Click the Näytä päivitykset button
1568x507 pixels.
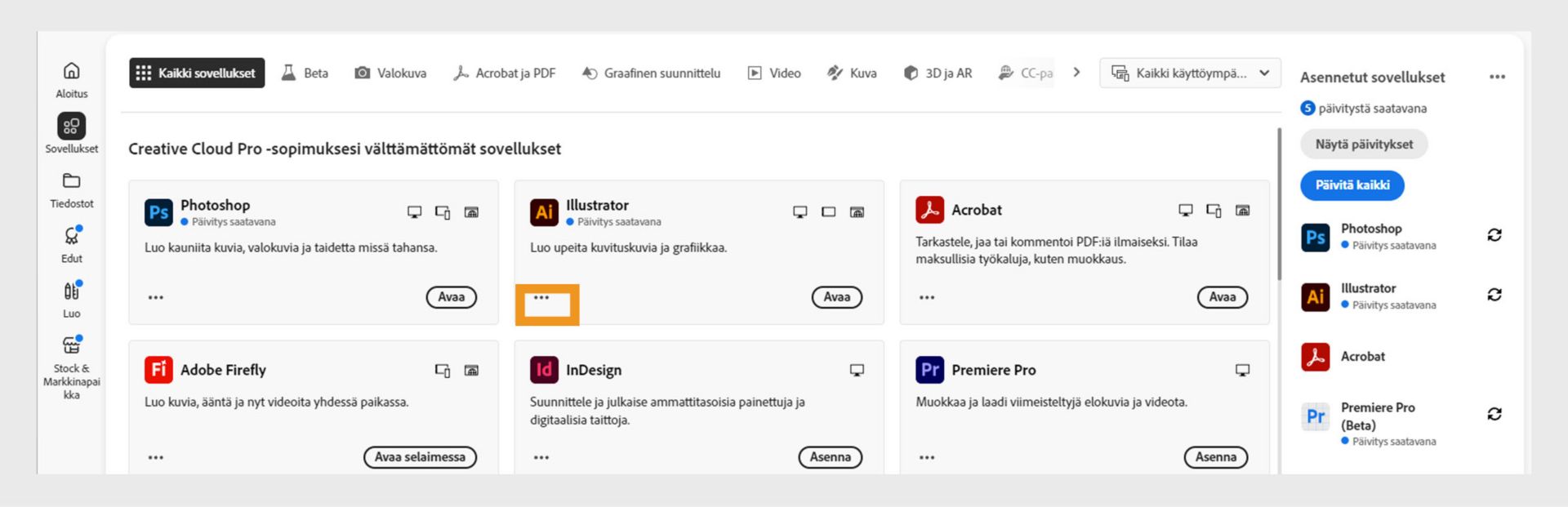click(x=1364, y=144)
